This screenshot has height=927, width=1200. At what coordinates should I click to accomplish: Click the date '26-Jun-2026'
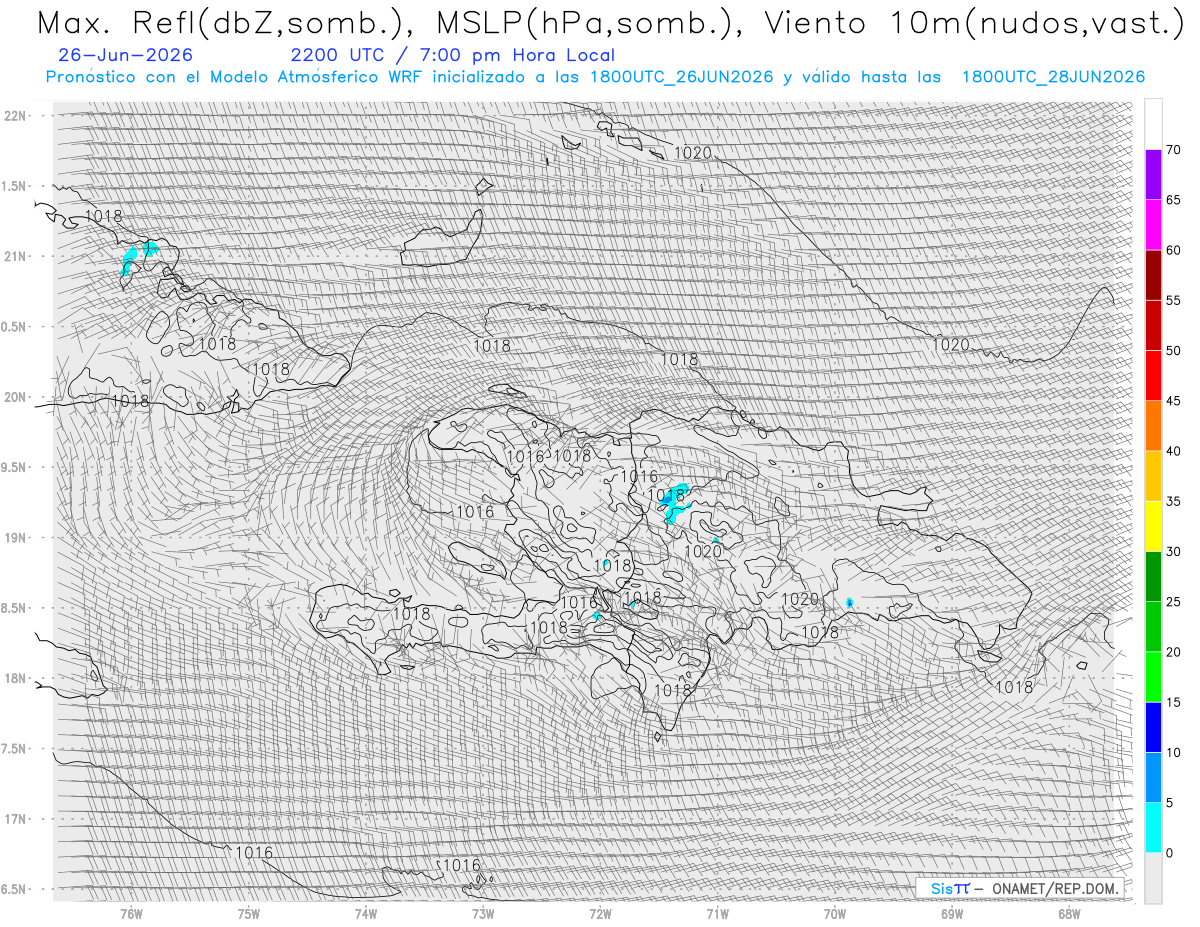pyautogui.click(x=126, y=56)
